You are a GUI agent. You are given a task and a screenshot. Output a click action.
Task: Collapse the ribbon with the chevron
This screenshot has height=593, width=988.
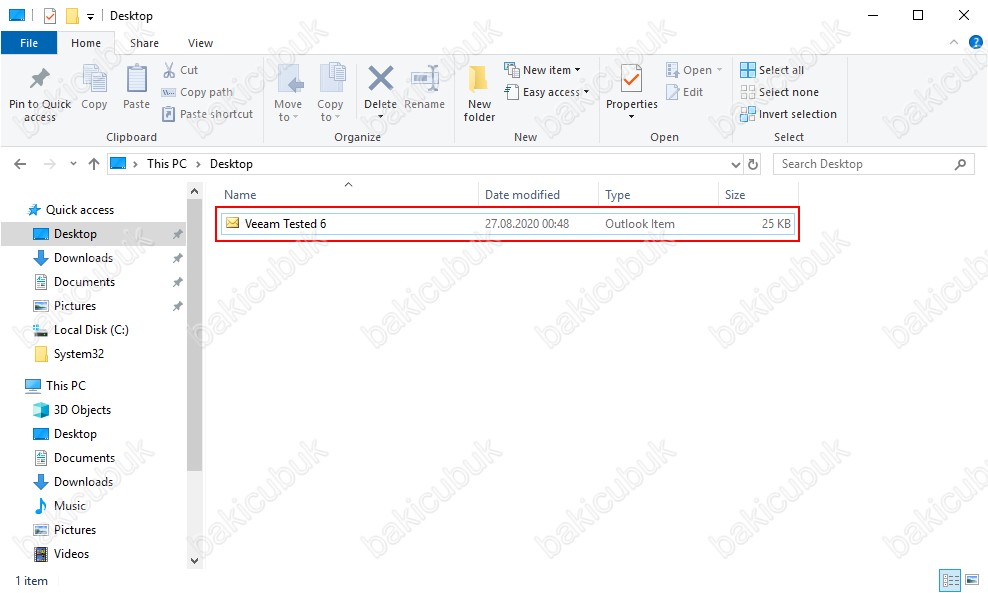point(954,42)
